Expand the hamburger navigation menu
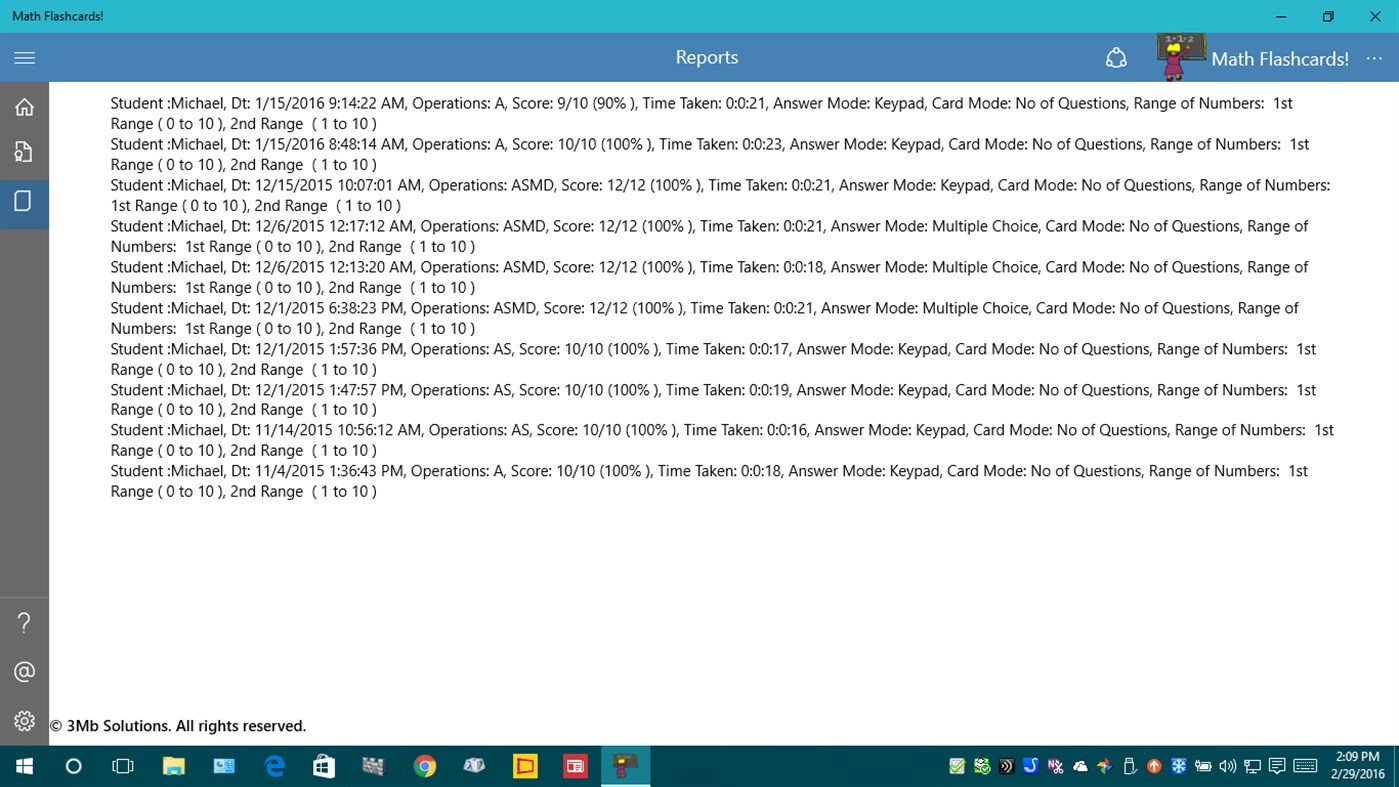 coord(24,57)
